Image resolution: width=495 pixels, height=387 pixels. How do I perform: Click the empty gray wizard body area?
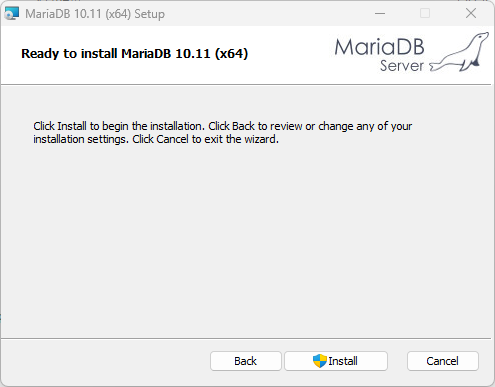(x=247, y=240)
